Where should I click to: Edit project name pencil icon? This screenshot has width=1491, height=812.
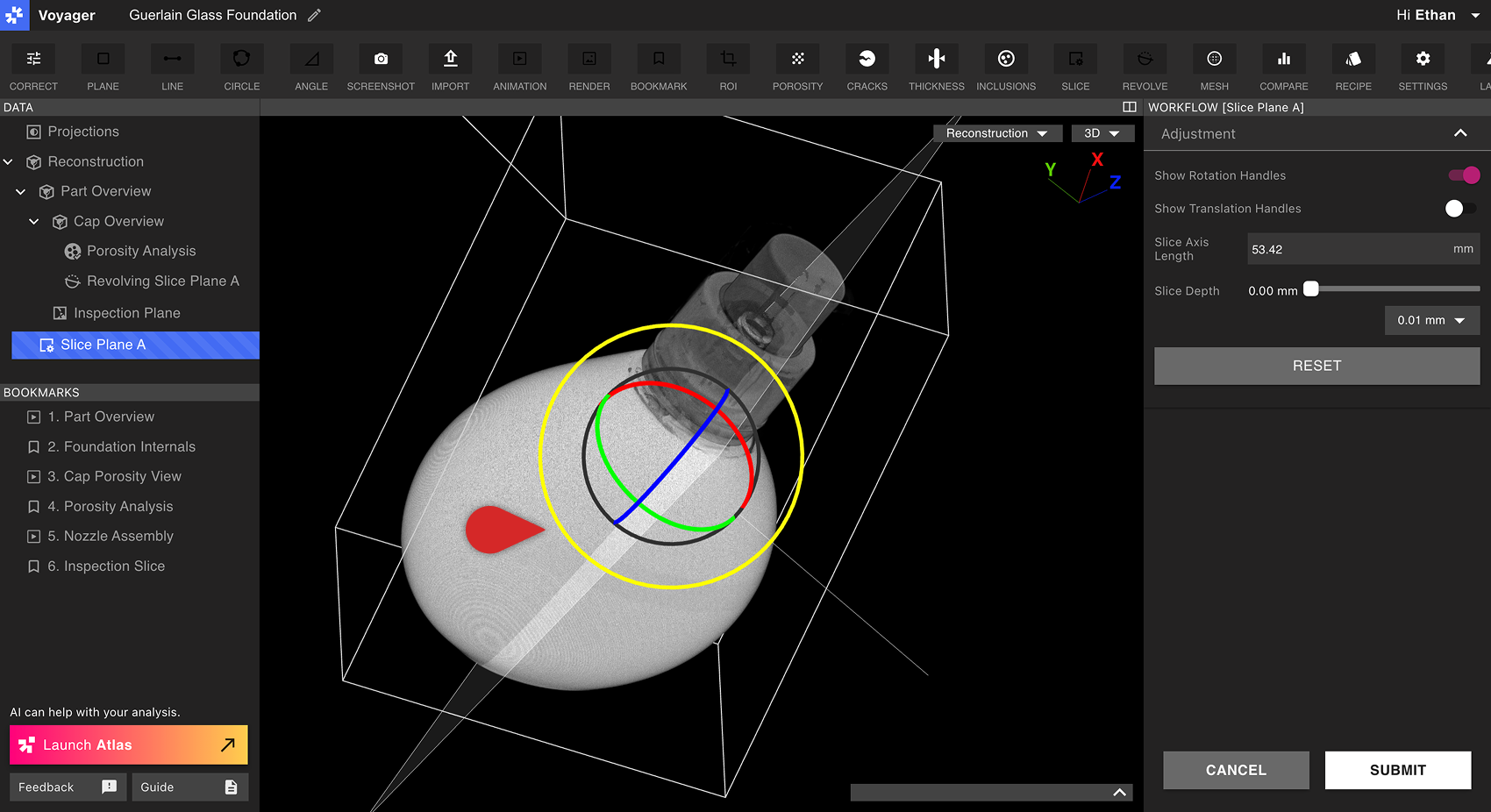[314, 15]
